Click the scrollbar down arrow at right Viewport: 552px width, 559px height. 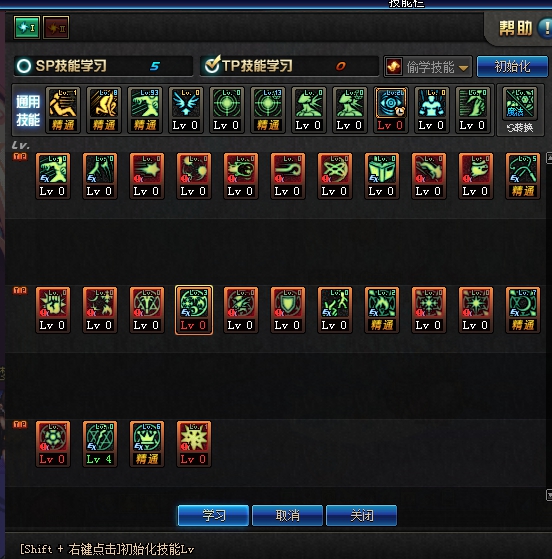549,495
